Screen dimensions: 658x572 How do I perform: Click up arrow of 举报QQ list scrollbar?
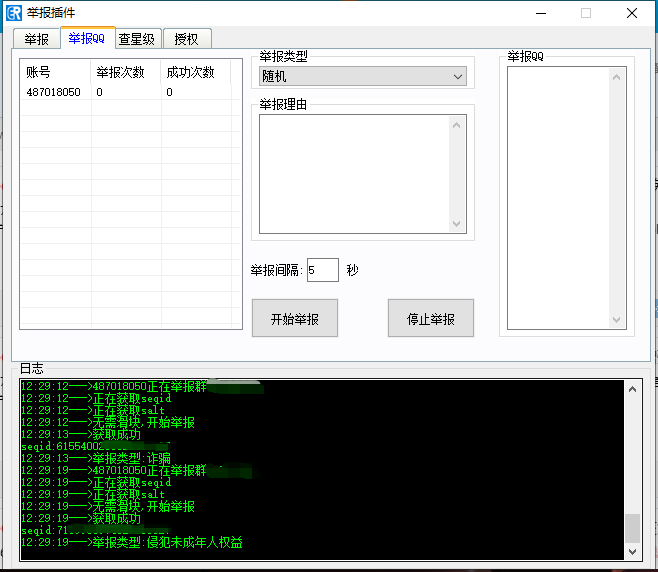click(616, 77)
